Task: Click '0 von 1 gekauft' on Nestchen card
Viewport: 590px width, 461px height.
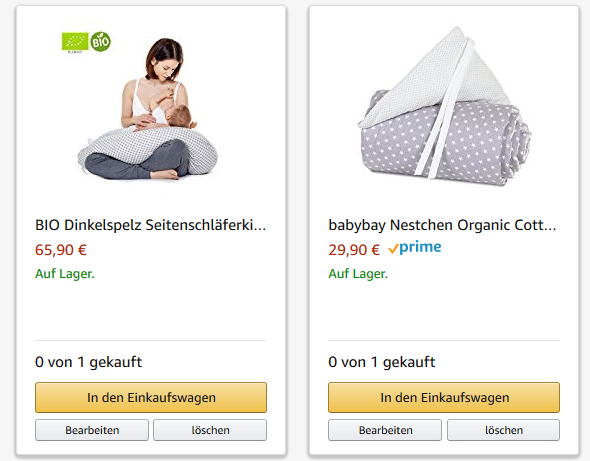Action: [382, 362]
